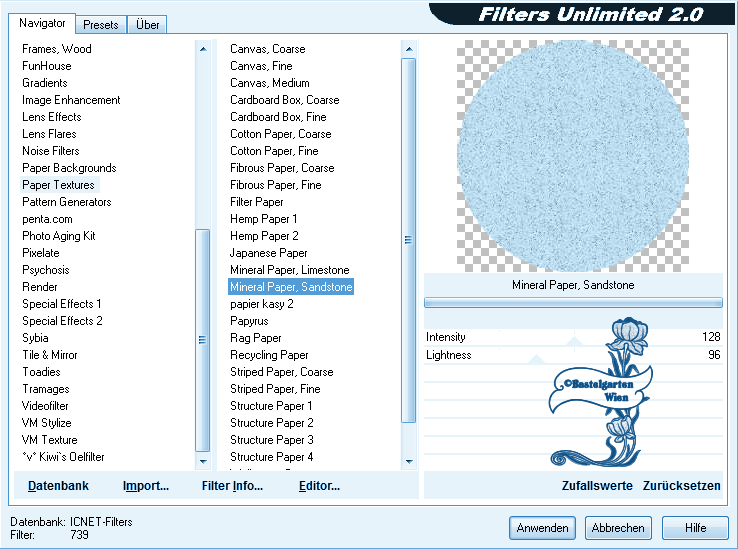Screen dimensions: 738x549
Task: Choose the Hemp Paper 1 filter
Action: [x=264, y=219]
